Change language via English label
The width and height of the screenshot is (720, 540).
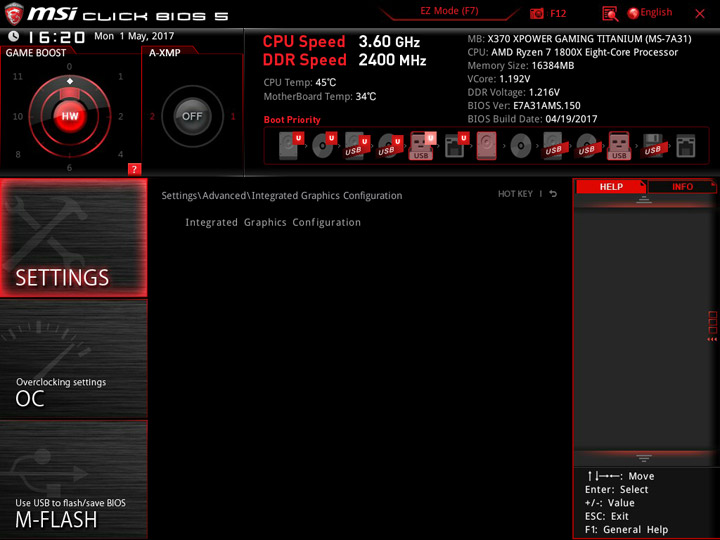[x=656, y=12]
